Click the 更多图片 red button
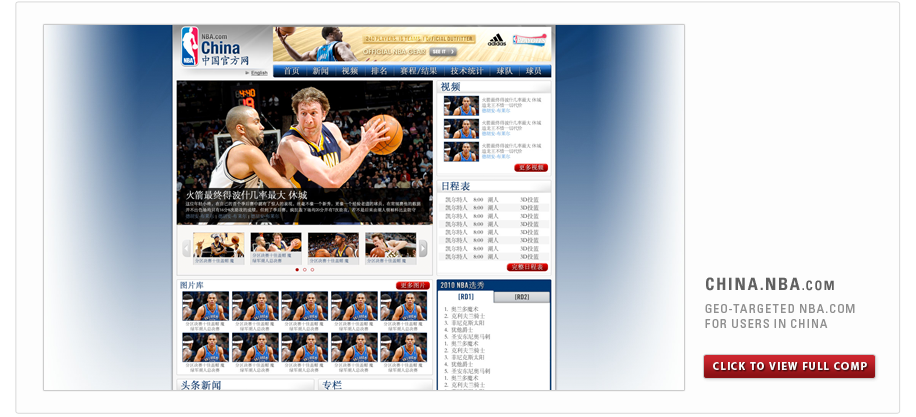This screenshot has width=916, height=417. coord(413,285)
